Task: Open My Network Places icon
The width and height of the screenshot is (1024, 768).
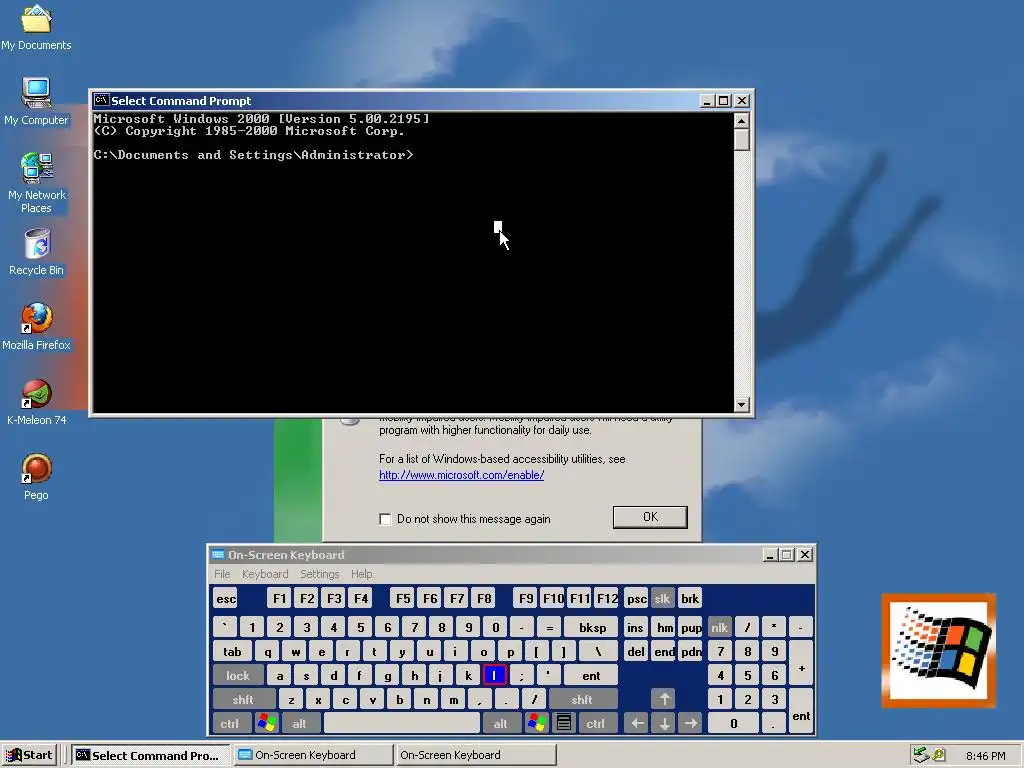Action: [37, 184]
